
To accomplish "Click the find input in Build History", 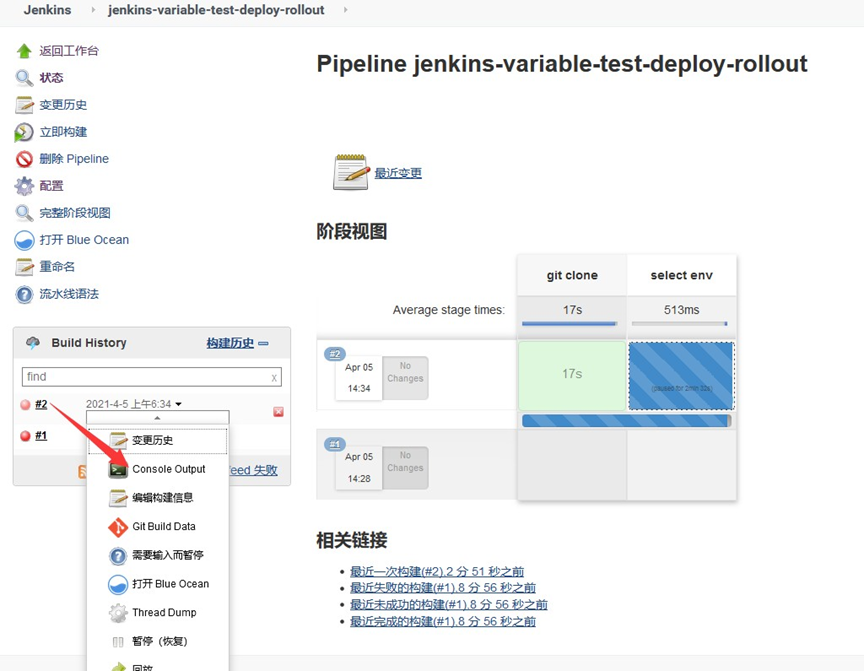I will point(146,377).
